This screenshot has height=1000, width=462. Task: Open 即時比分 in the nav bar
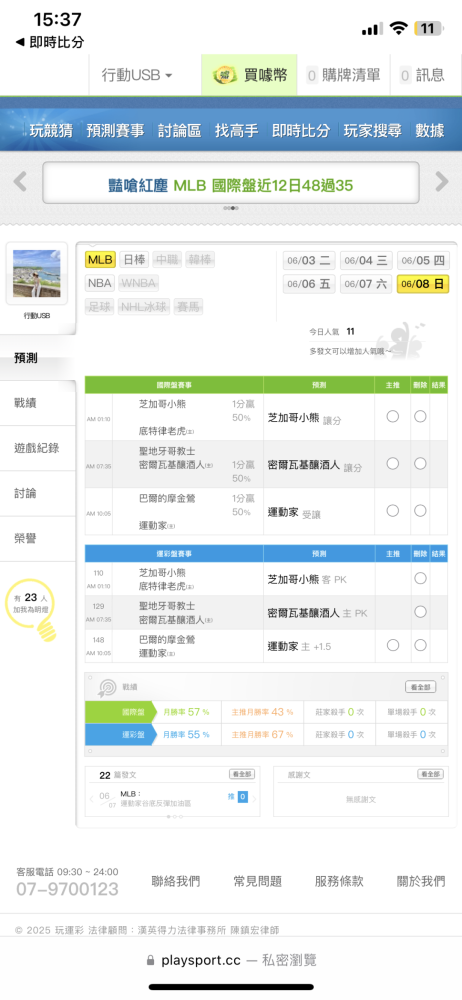pos(301,131)
